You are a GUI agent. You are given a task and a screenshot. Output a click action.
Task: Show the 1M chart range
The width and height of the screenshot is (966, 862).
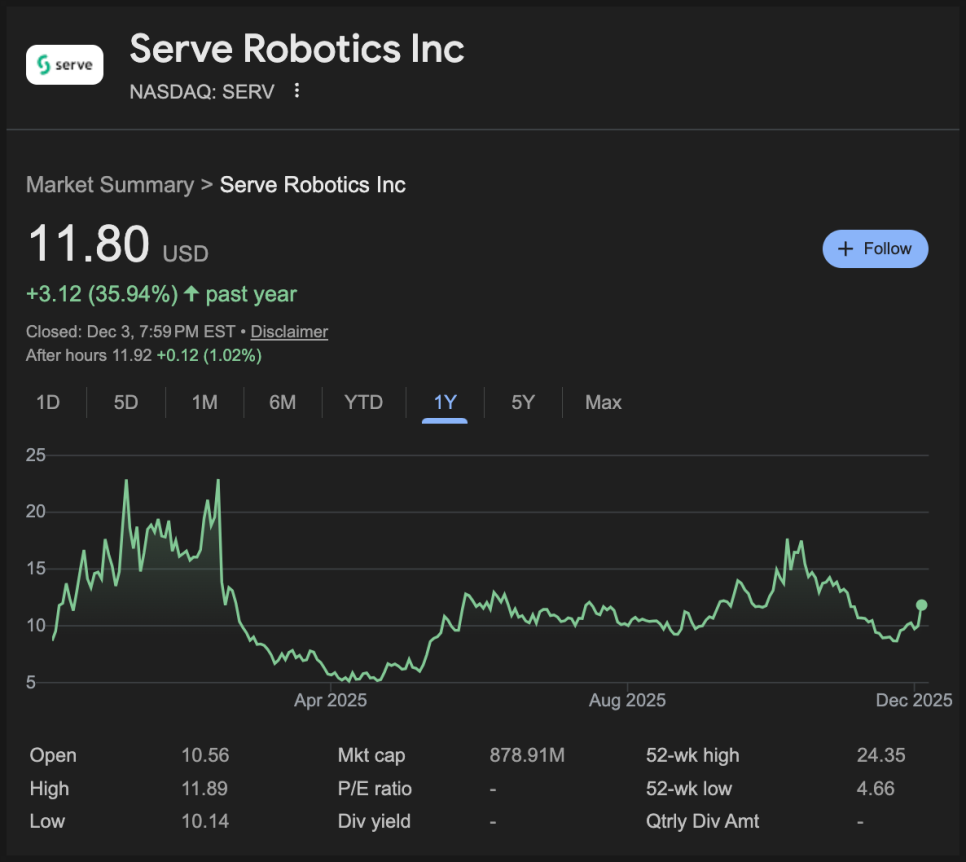coord(205,402)
